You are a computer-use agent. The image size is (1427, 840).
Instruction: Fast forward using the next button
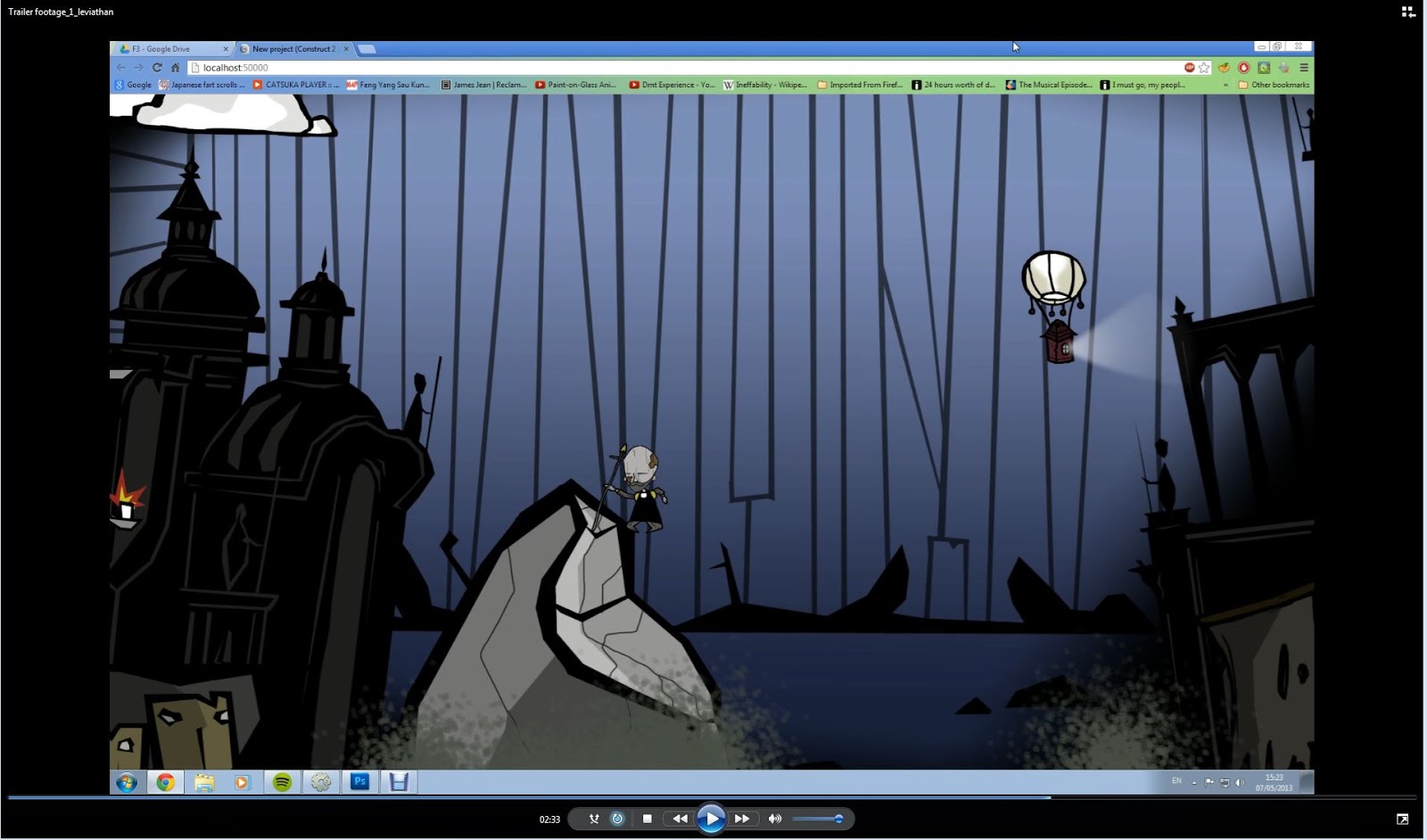742,819
